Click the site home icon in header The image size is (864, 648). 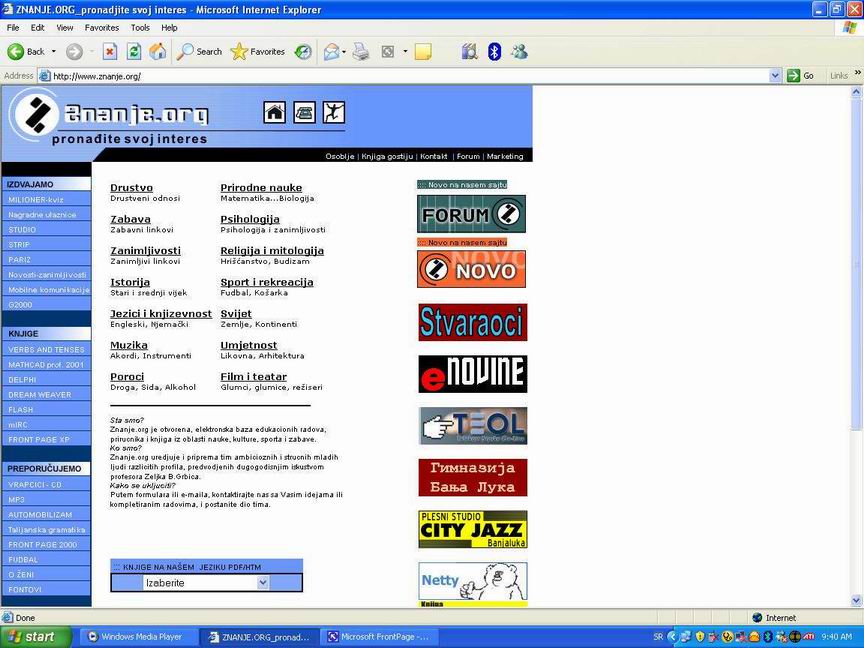point(274,112)
